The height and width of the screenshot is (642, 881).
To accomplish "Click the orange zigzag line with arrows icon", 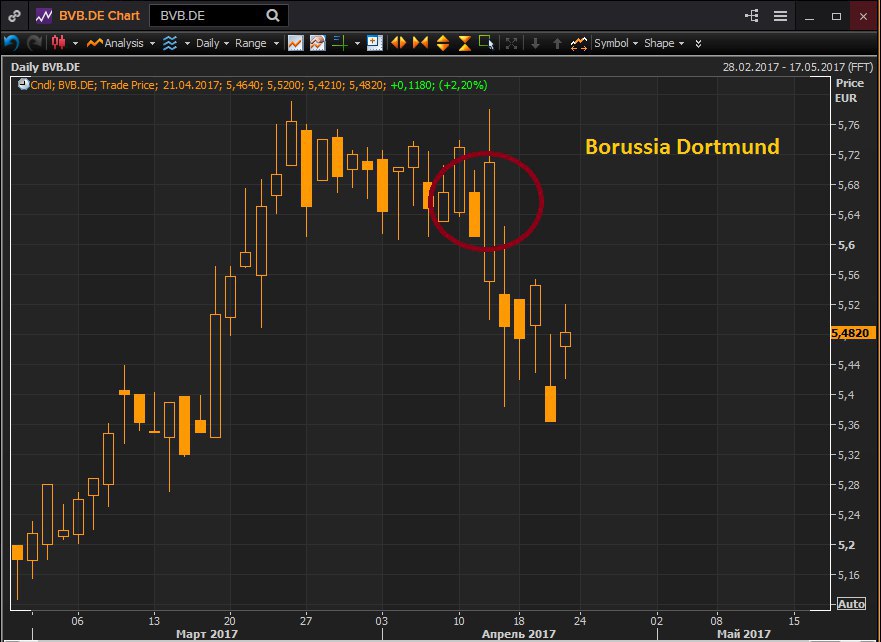I will coord(579,43).
